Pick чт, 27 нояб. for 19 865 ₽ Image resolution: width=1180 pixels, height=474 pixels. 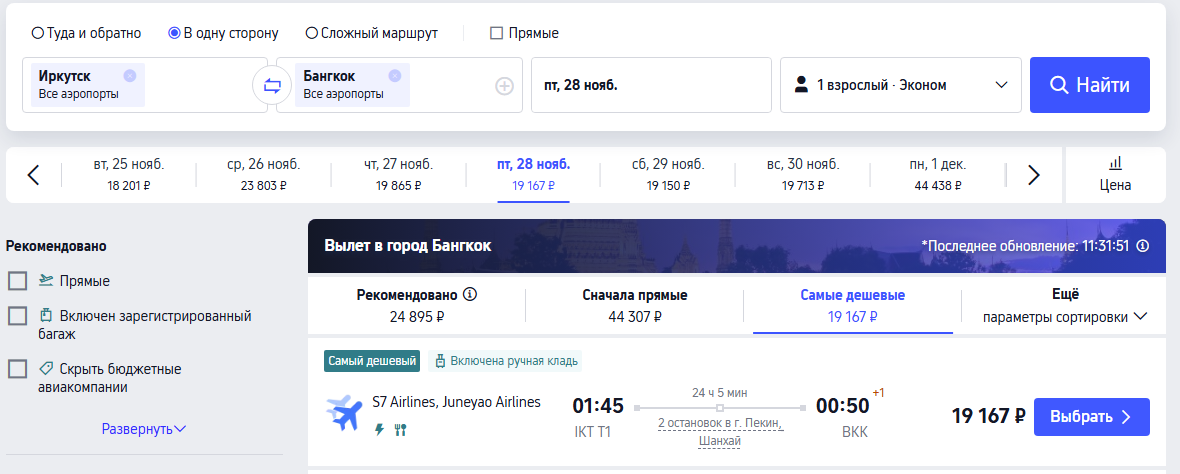pos(398,175)
